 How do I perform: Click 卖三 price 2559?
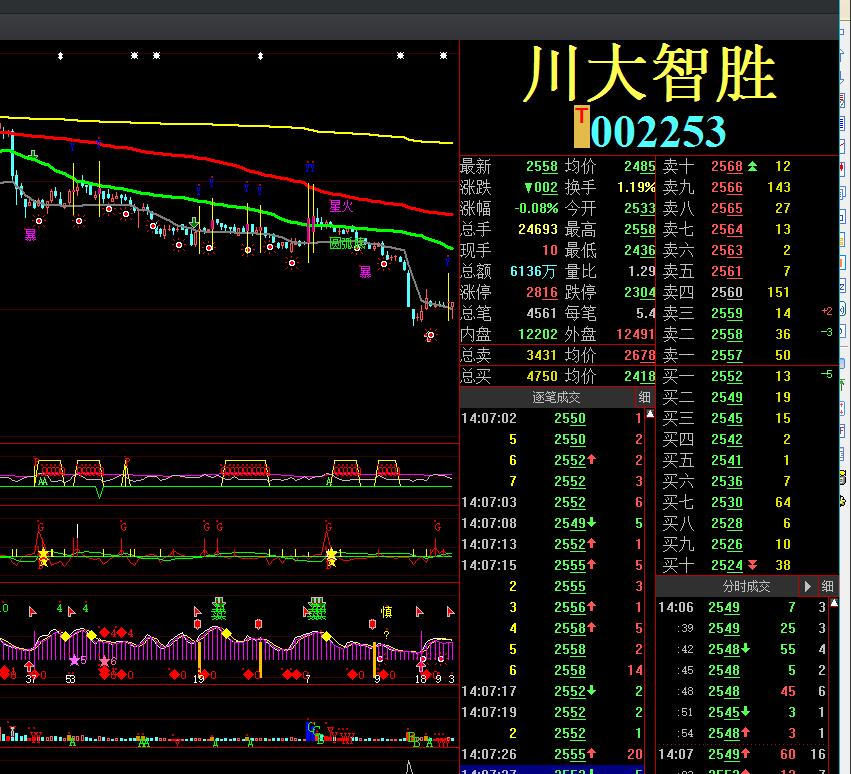727,314
